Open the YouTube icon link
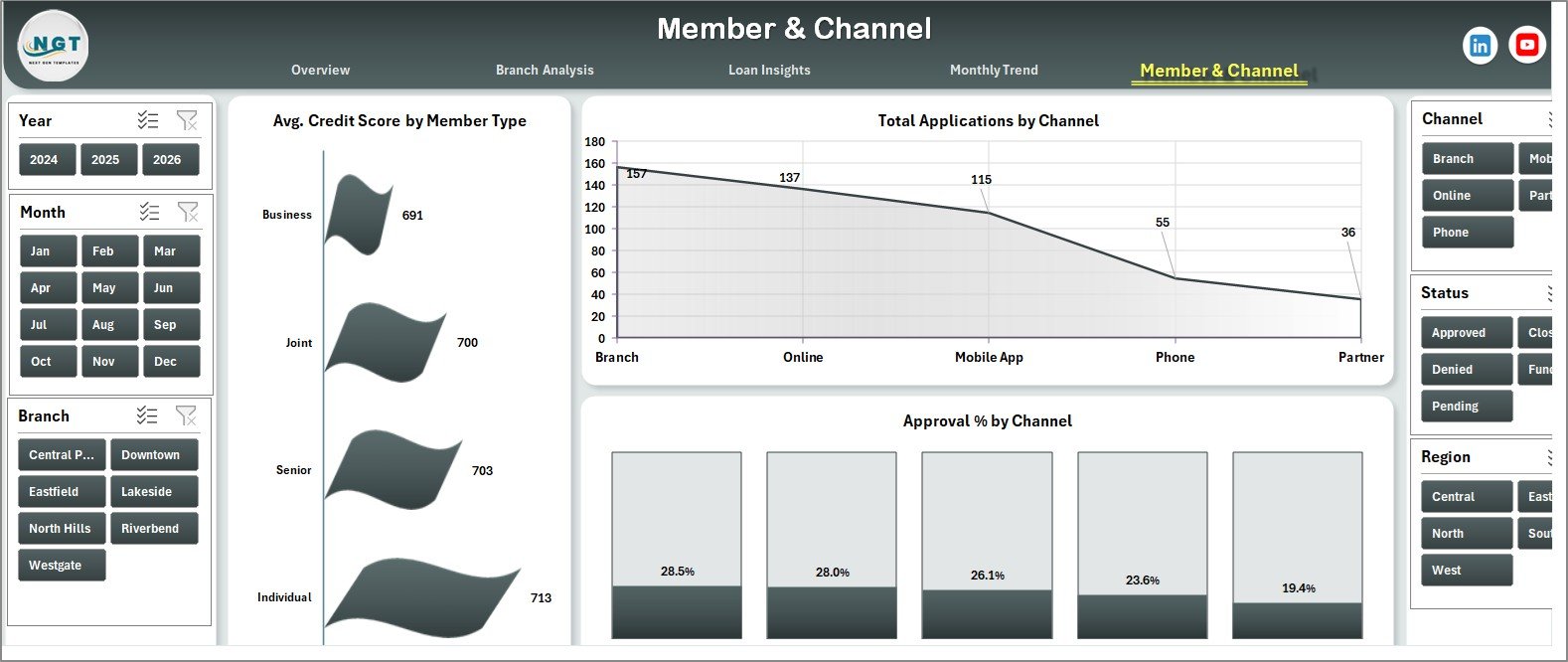The image size is (1568, 662). [x=1527, y=45]
